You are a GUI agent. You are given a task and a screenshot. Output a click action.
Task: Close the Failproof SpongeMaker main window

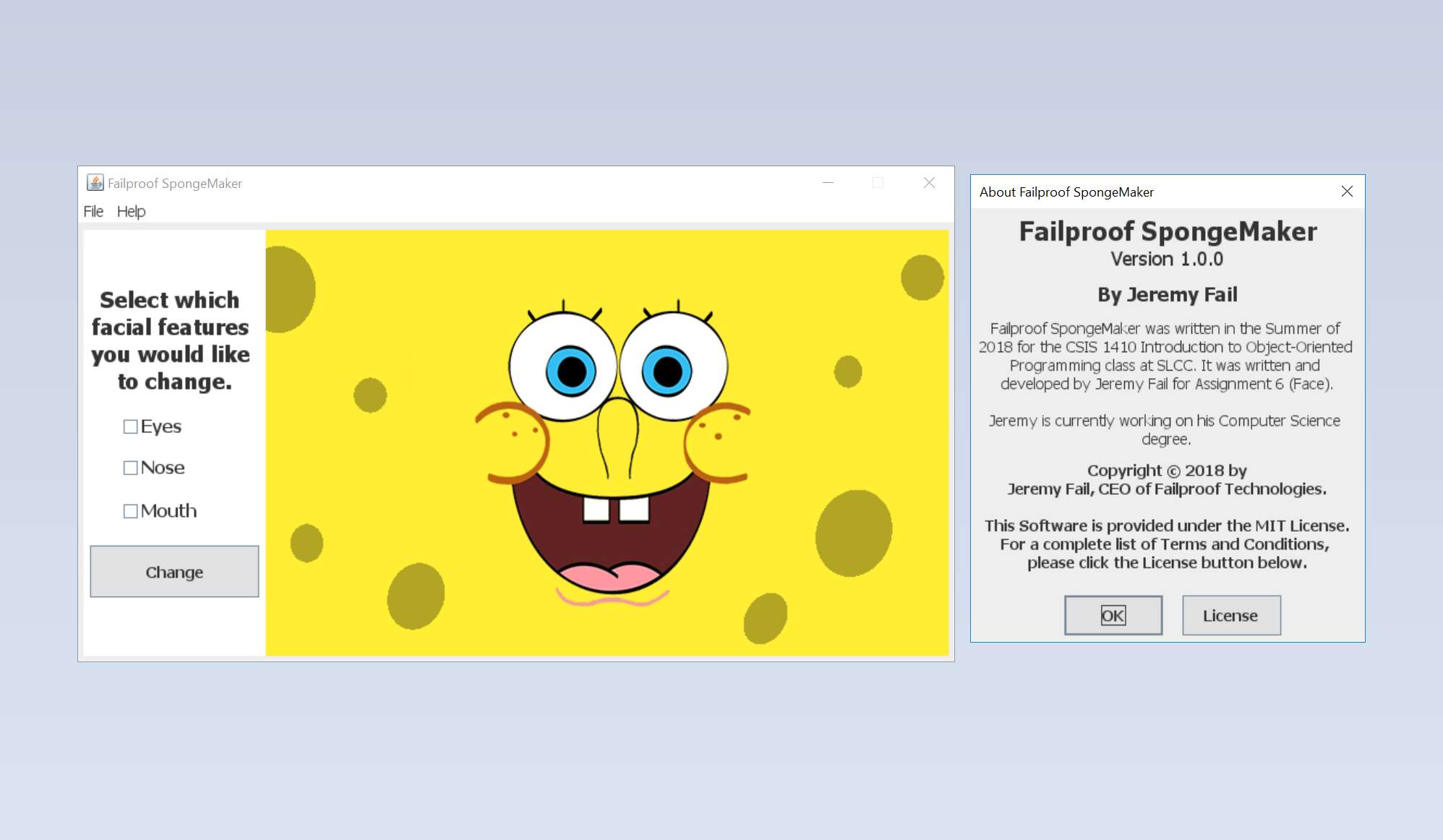(929, 183)
